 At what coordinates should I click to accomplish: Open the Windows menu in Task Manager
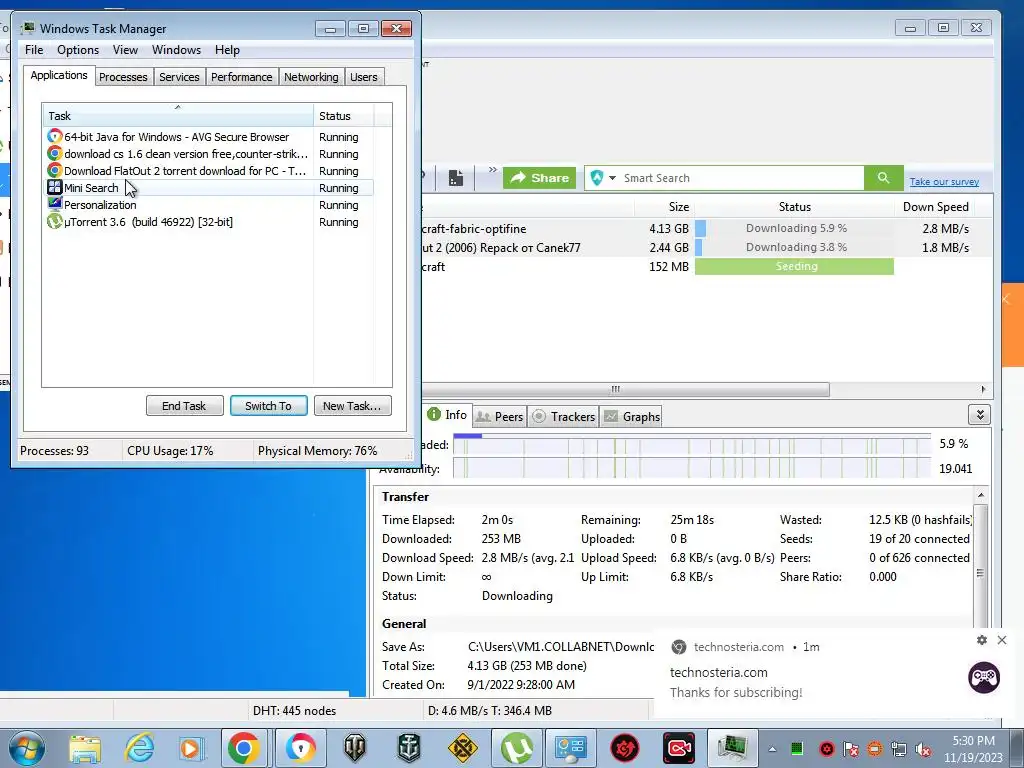click(176, 50)
